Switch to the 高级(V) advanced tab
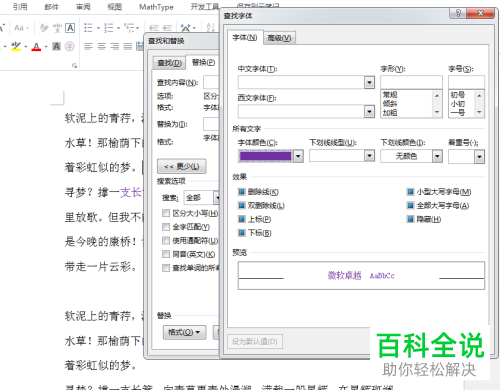500x390 pixels. (279, 38)
